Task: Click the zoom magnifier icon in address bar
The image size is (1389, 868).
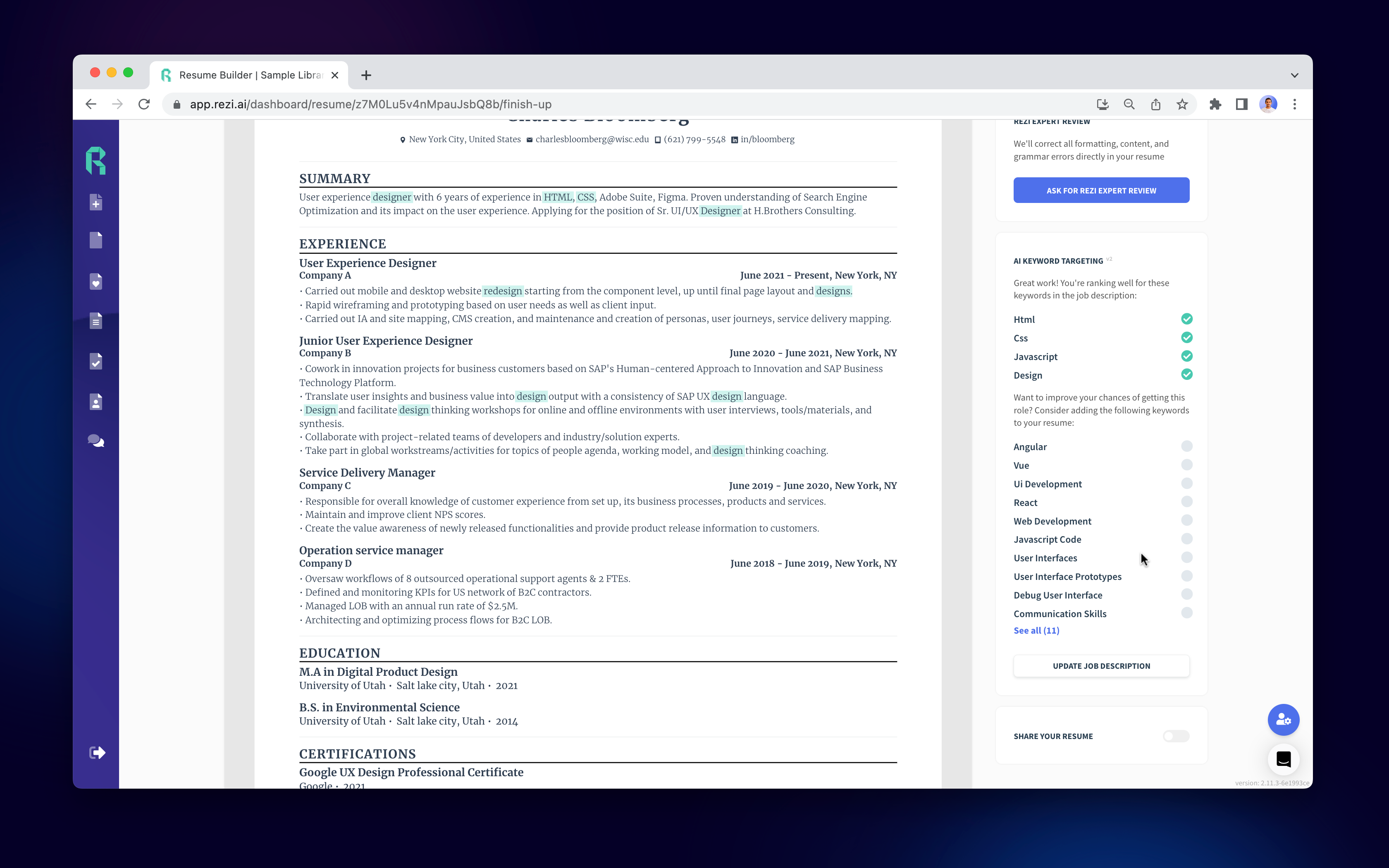Action: [x=1129, y=104]
